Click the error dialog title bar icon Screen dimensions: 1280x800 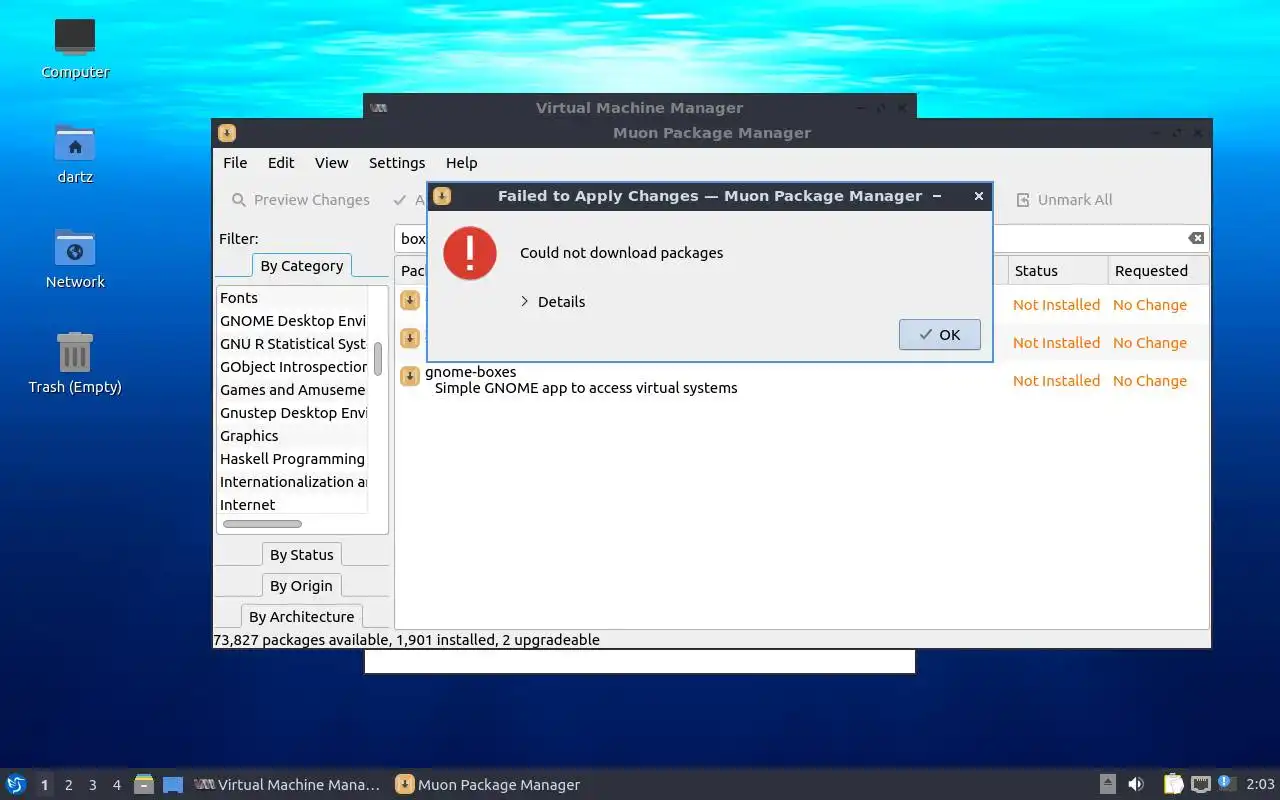[442, 196]
